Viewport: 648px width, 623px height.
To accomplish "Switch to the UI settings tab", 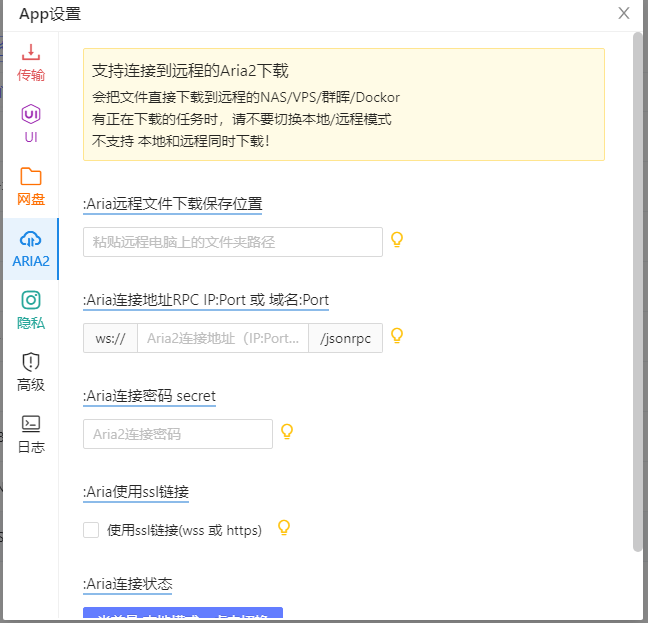I will [31, 124].
